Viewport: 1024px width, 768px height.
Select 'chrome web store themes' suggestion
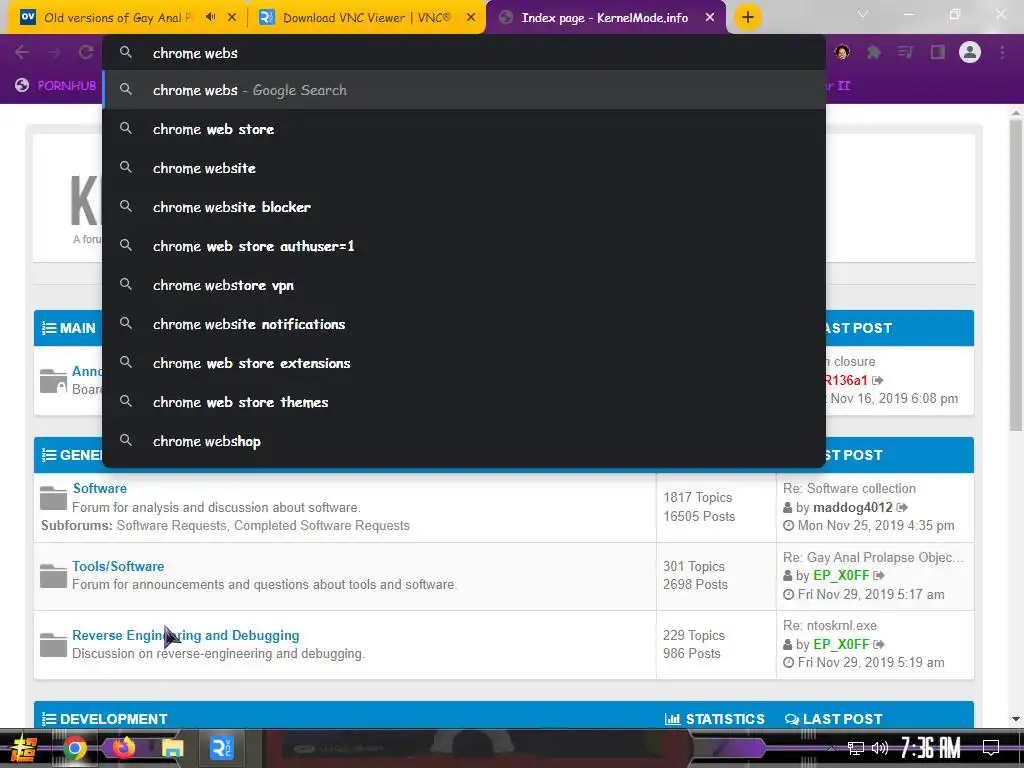point(464,402)
